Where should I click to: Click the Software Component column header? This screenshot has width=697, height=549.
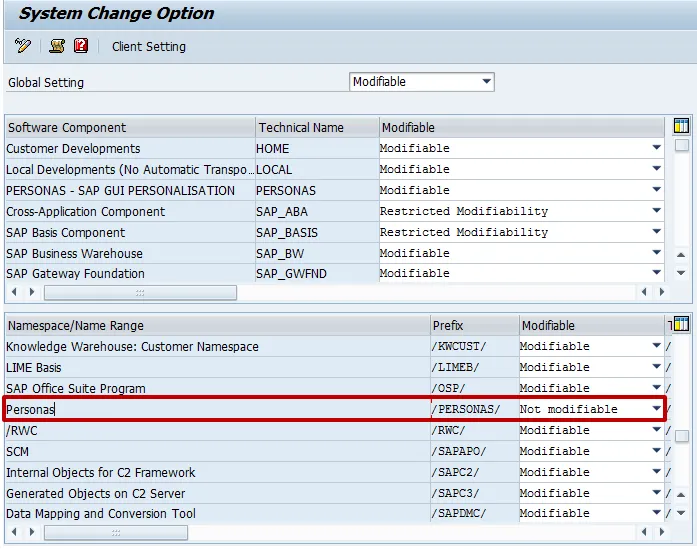tap(130, 127)
